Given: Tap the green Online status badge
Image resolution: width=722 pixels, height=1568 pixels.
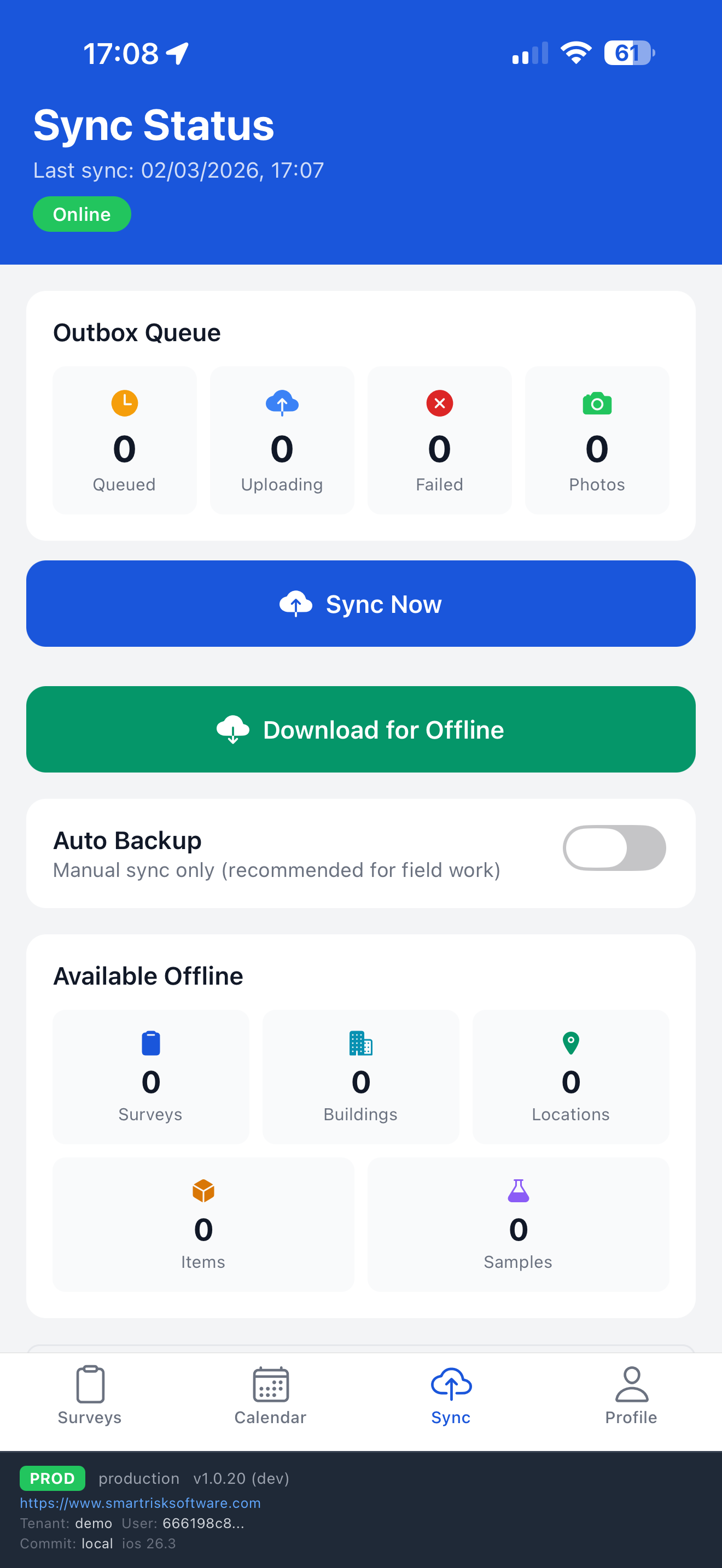Looking at the screenshot, I should (x=81, y=214).
